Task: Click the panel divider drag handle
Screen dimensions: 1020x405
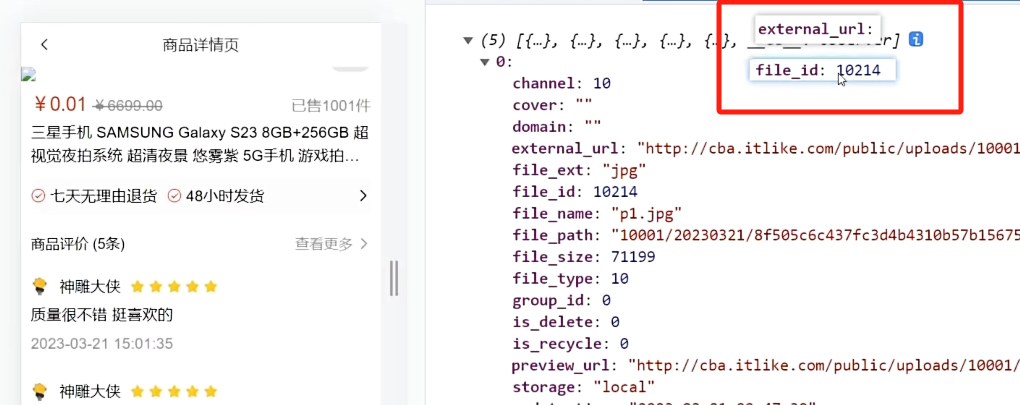Action: pyautogui.click(x=394, y=278)
